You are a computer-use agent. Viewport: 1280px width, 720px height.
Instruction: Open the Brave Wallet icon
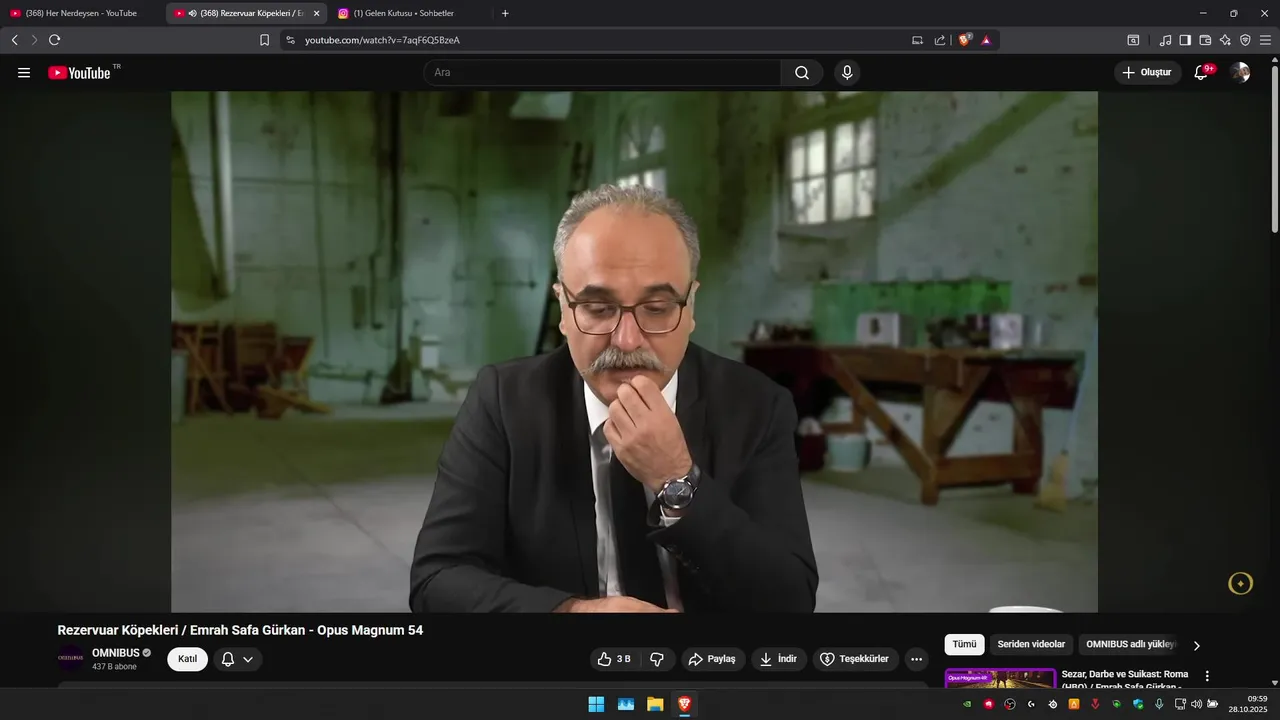click(1205, 40)
